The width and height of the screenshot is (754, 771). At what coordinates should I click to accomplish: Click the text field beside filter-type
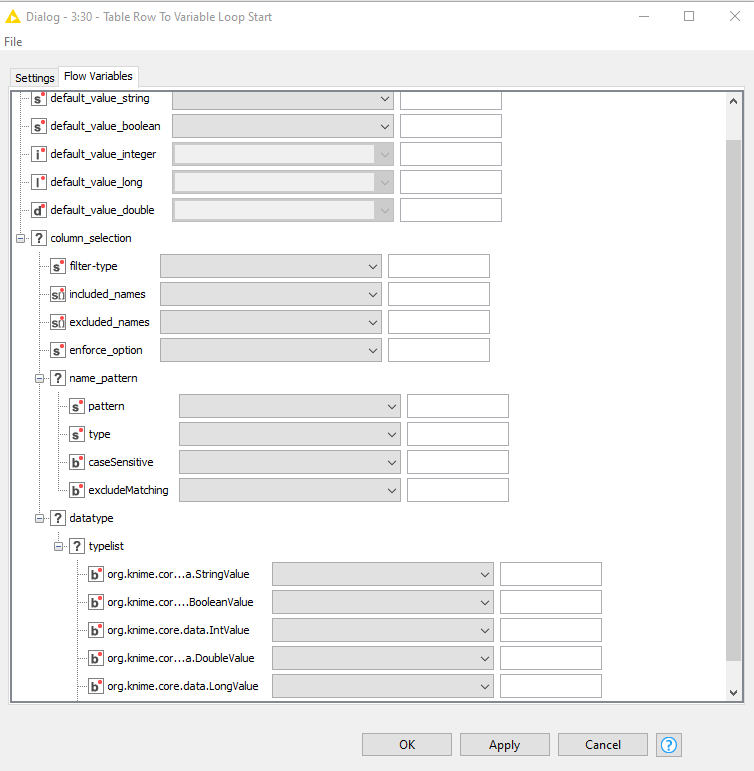pyautogui.click(x=439, y=267)
